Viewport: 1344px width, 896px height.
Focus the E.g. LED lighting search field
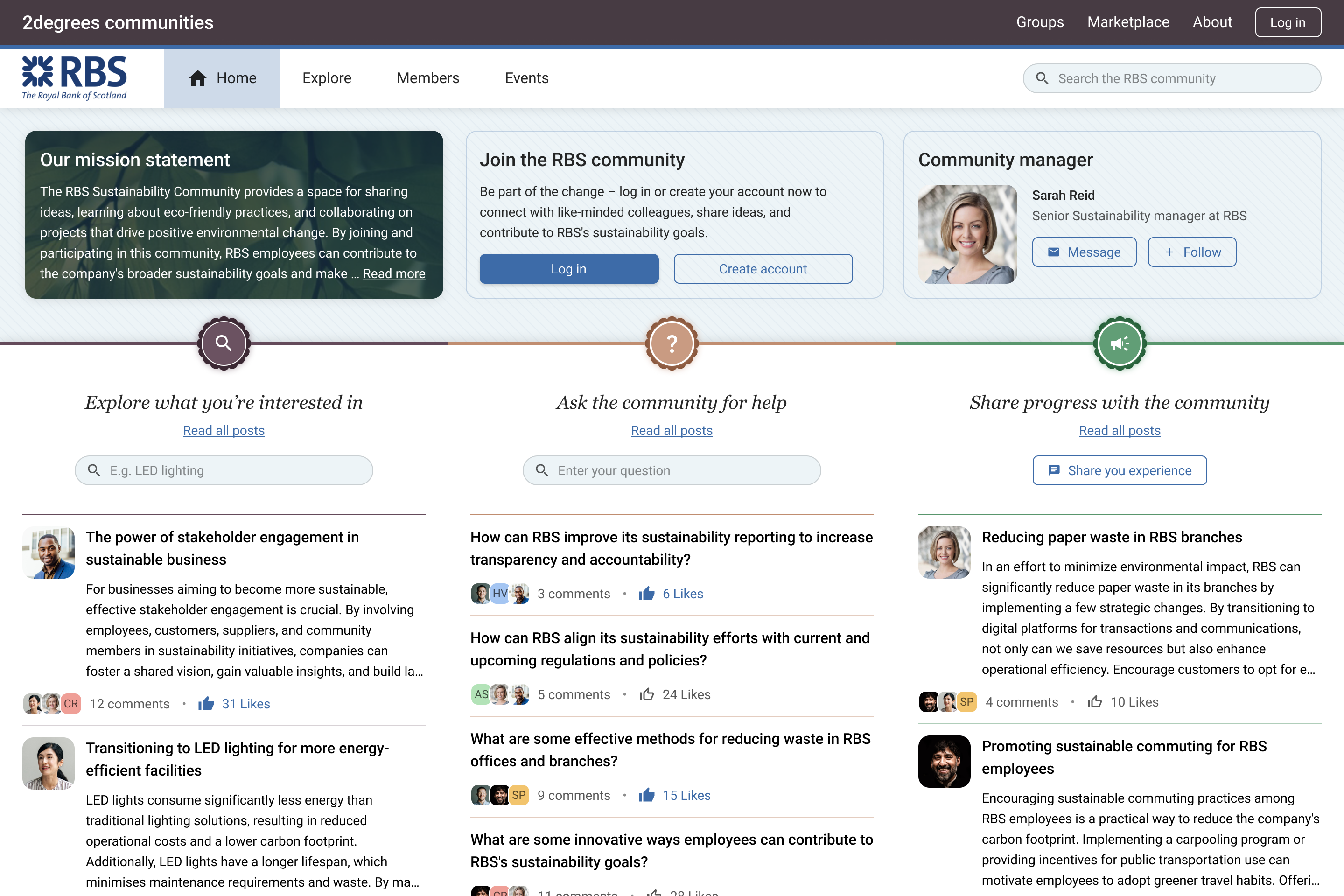click(x=224, y=470)
